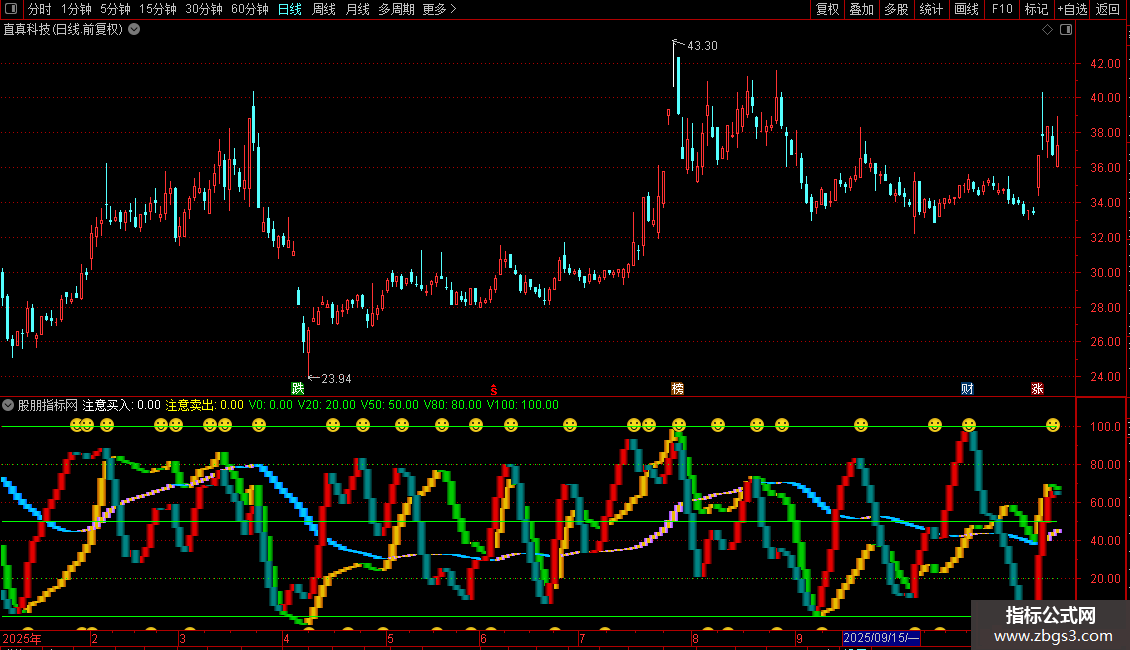The width and height of the screenshot is (1130, 650).
Task: Click the diamond icon above the price axis
Action: (1048, 30)
